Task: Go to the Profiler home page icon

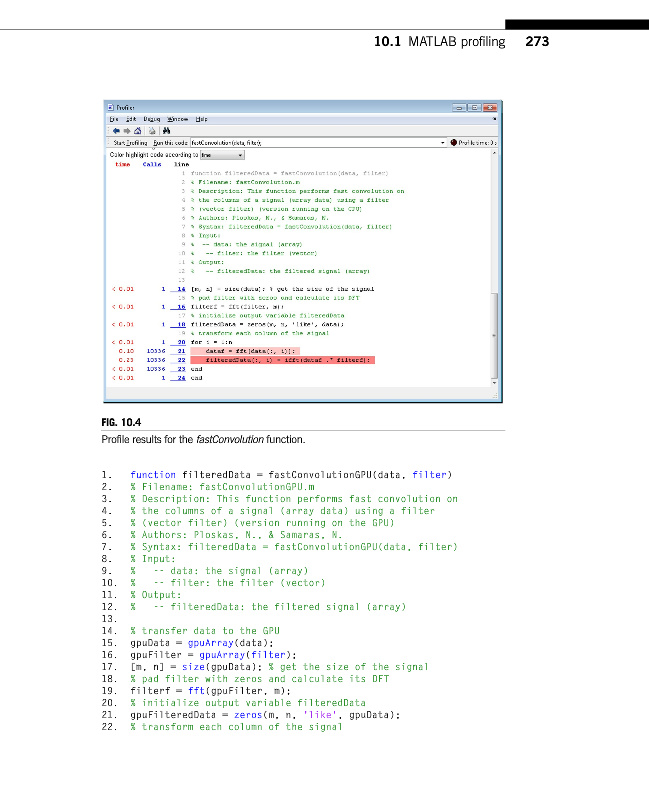Action: (x=137, y=130)
